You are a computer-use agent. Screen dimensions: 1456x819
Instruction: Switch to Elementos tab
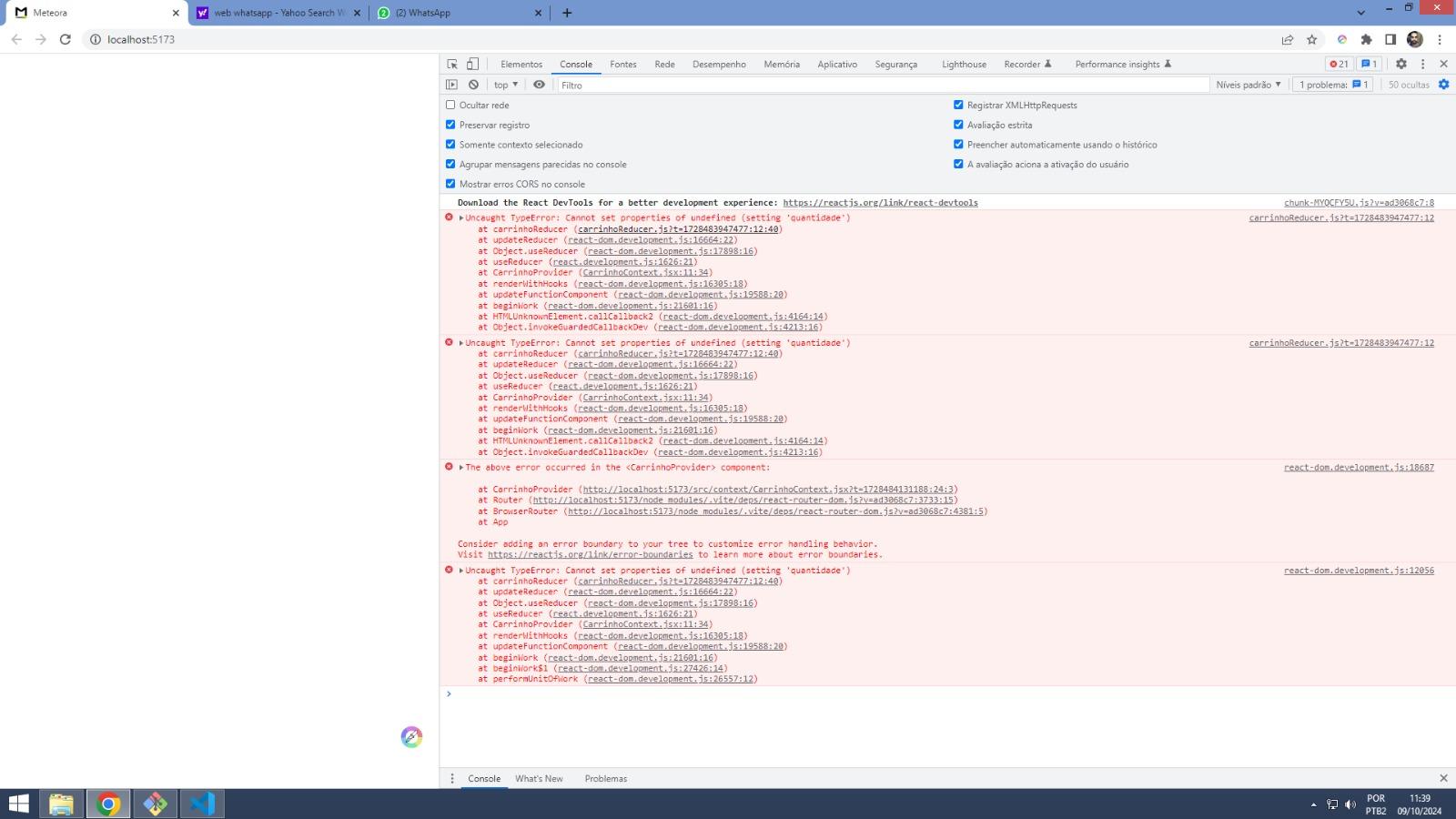tap(521, 65)
